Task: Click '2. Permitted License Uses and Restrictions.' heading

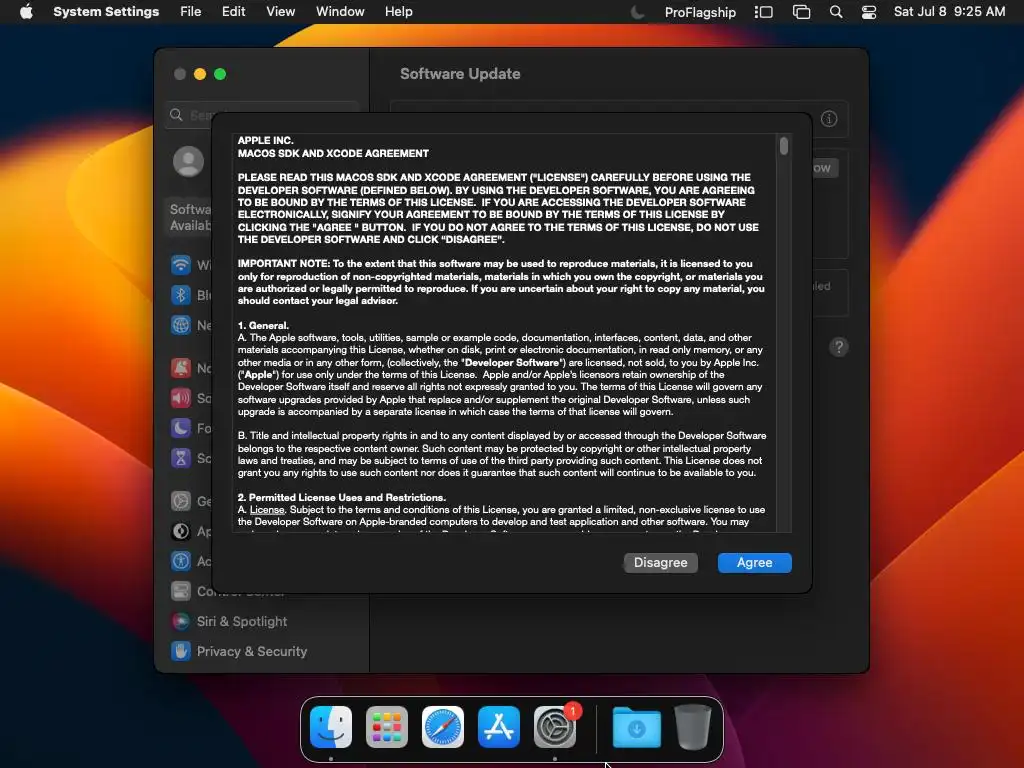Action: point(342,497)
